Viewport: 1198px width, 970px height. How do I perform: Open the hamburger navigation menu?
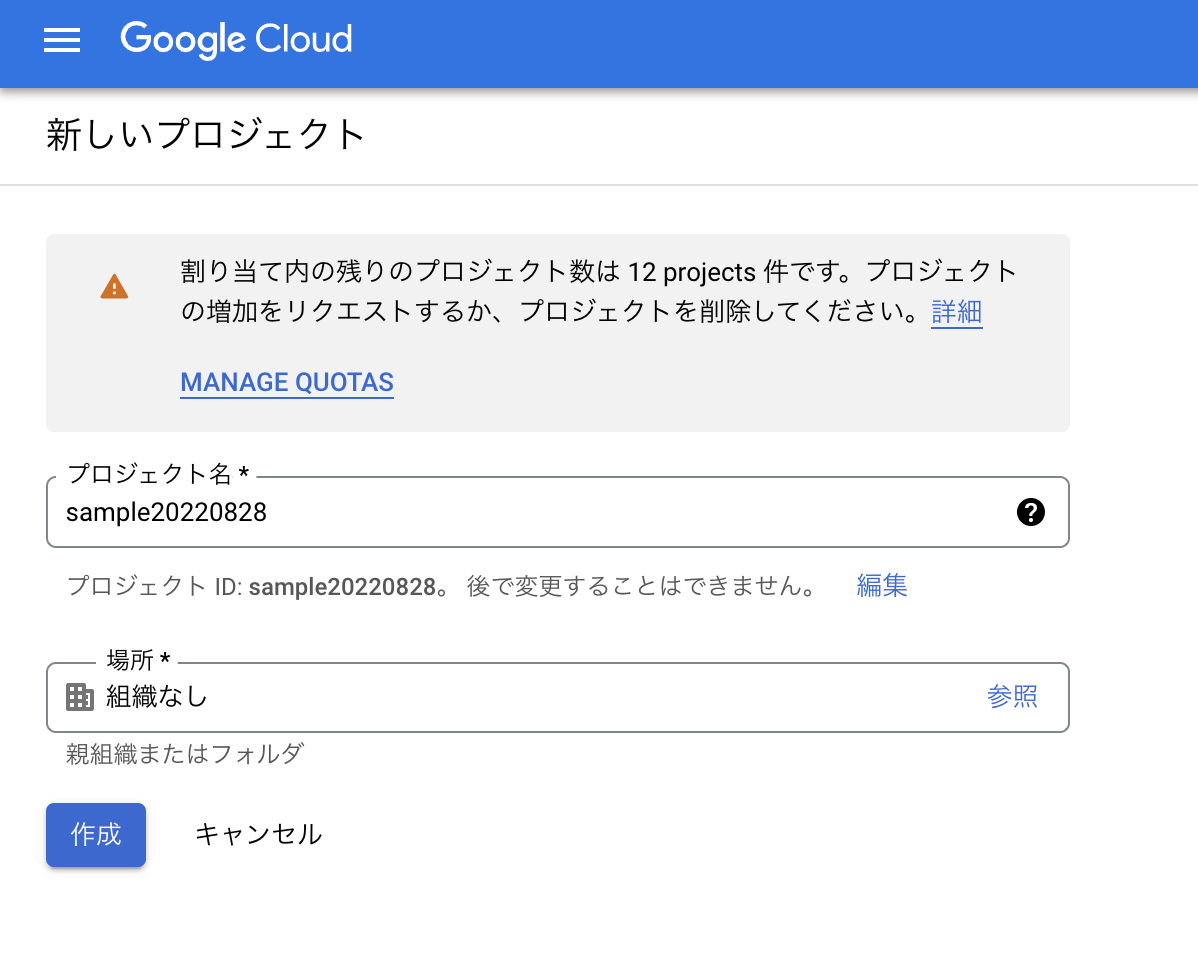point(62,40)
